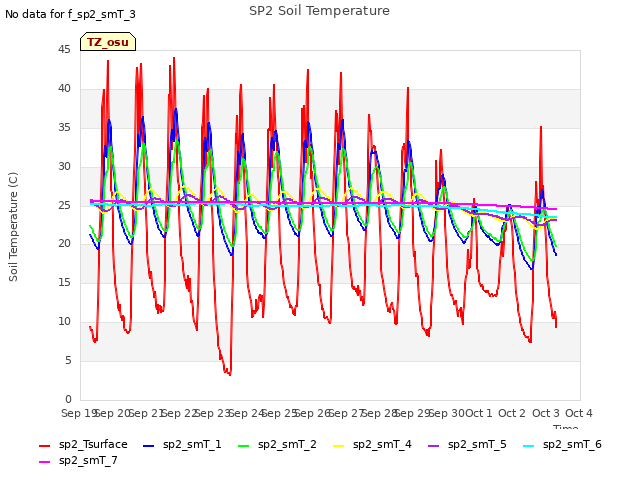Click the yellow sp2_smT_4 legend swatch
Viewport: 640px width, 480px height.
point(339,446)
